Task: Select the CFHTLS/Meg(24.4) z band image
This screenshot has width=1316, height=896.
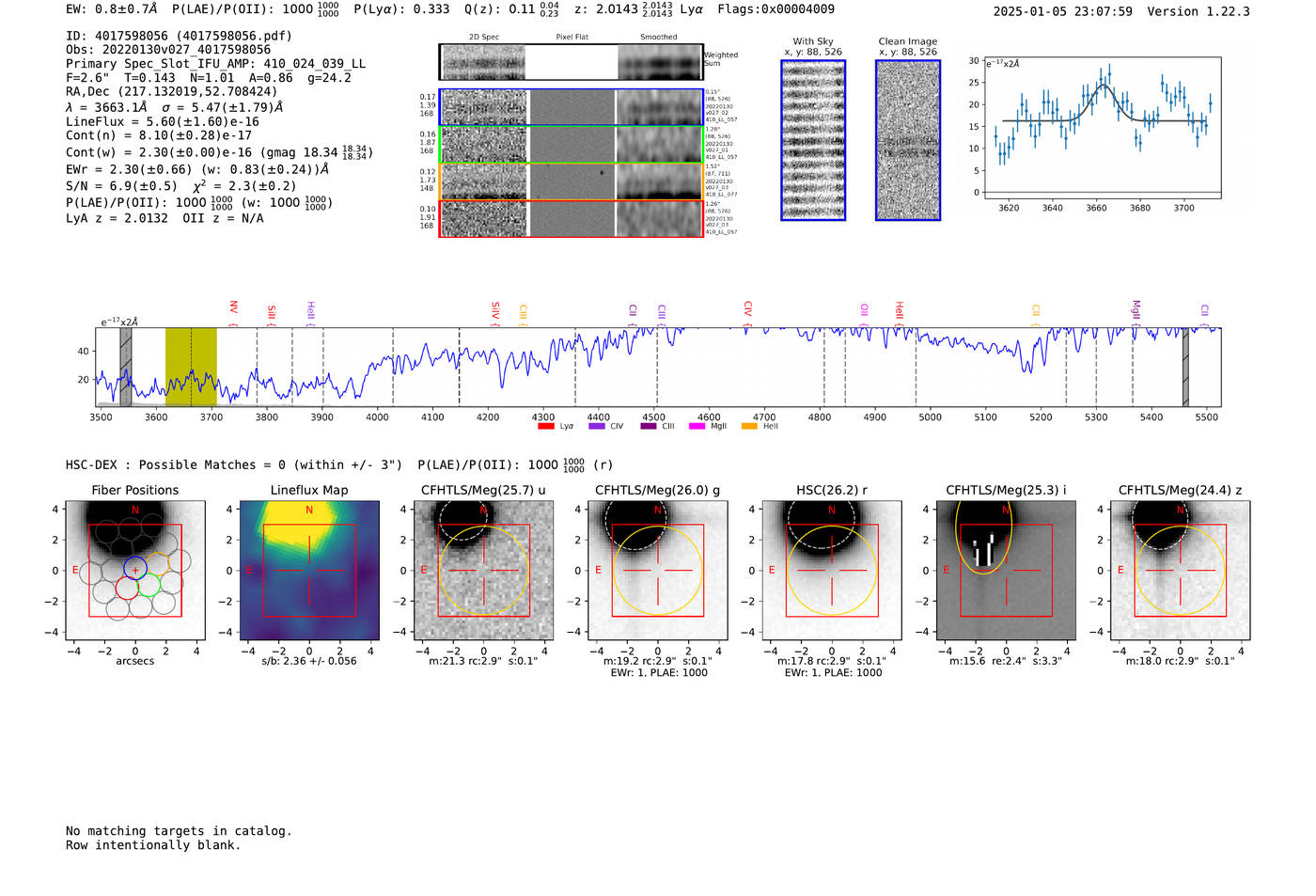Action: click(1180, 570)
